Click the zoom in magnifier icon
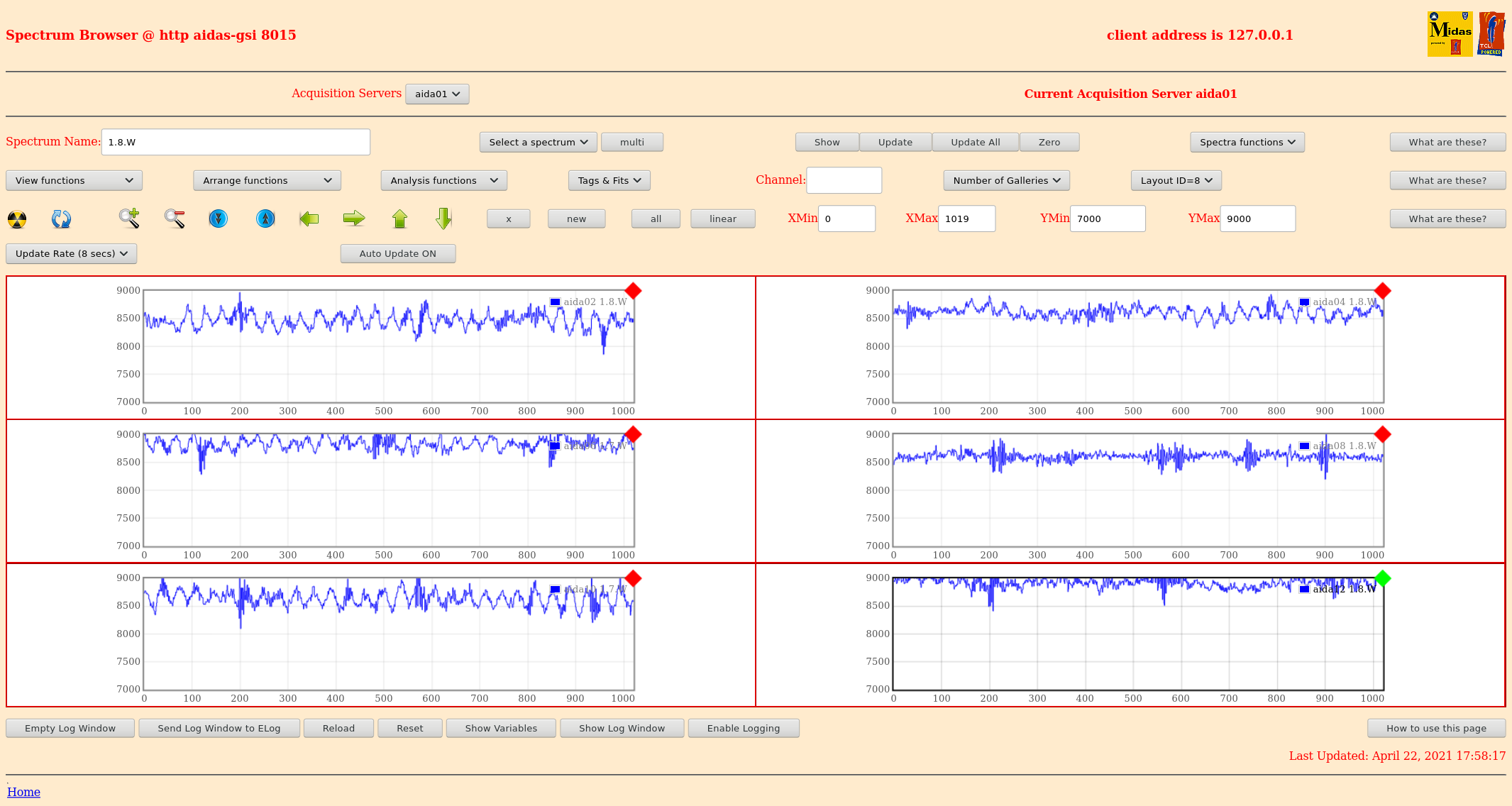The width and height of the screenshot is (1512, 806). tap(128, 219)
